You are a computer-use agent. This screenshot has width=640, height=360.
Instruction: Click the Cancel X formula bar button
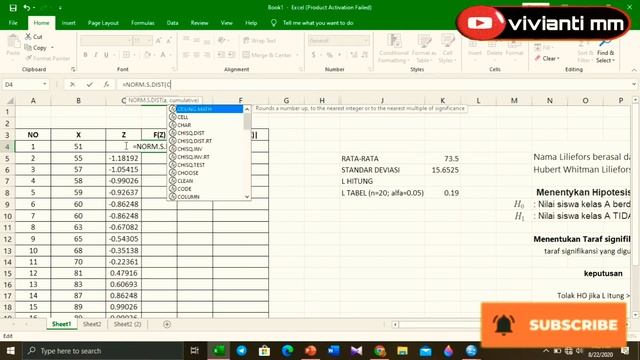click(72, 84)
